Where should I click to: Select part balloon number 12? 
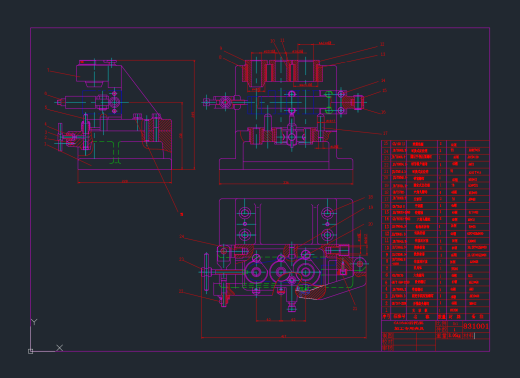(382, 44)
